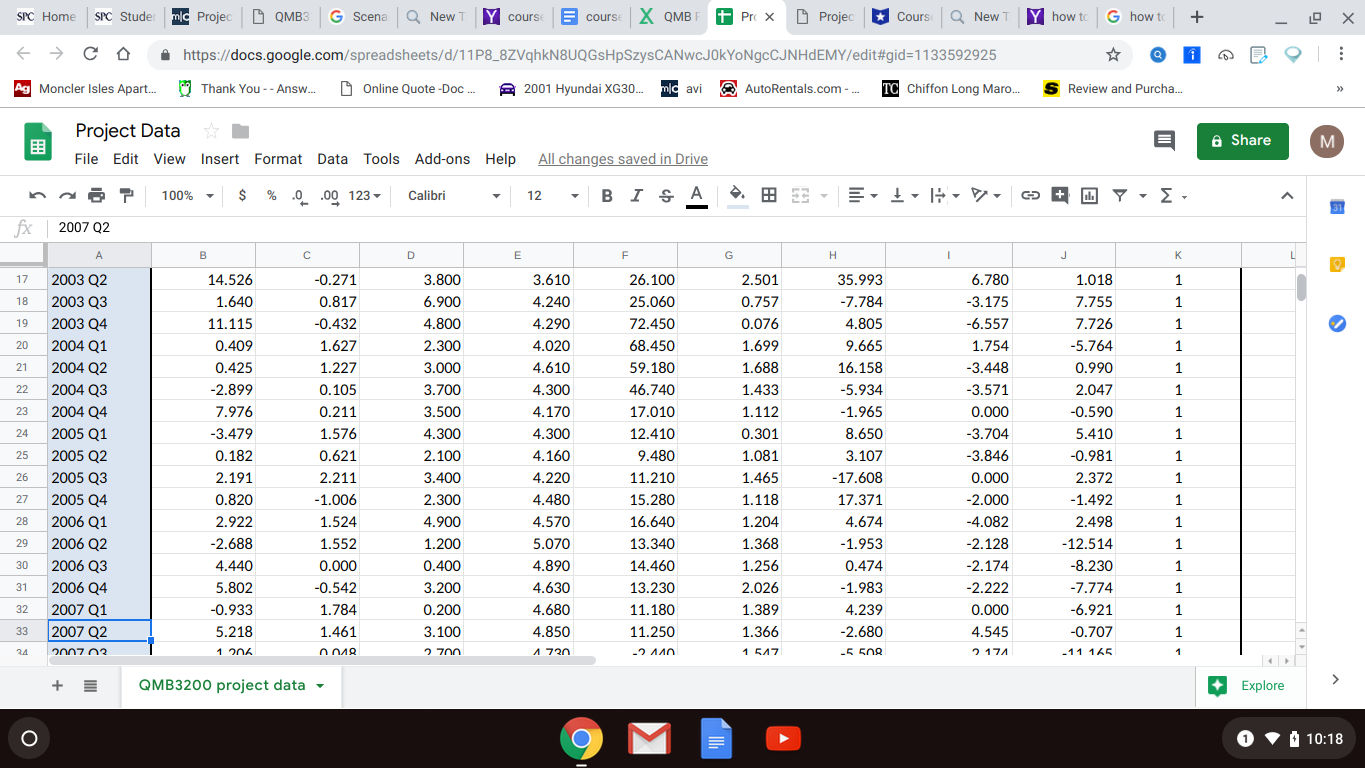Image resolution: width=1365 pixels, height=768 pixels.
Task: Open the Edit menu
Action: [126, 159]
